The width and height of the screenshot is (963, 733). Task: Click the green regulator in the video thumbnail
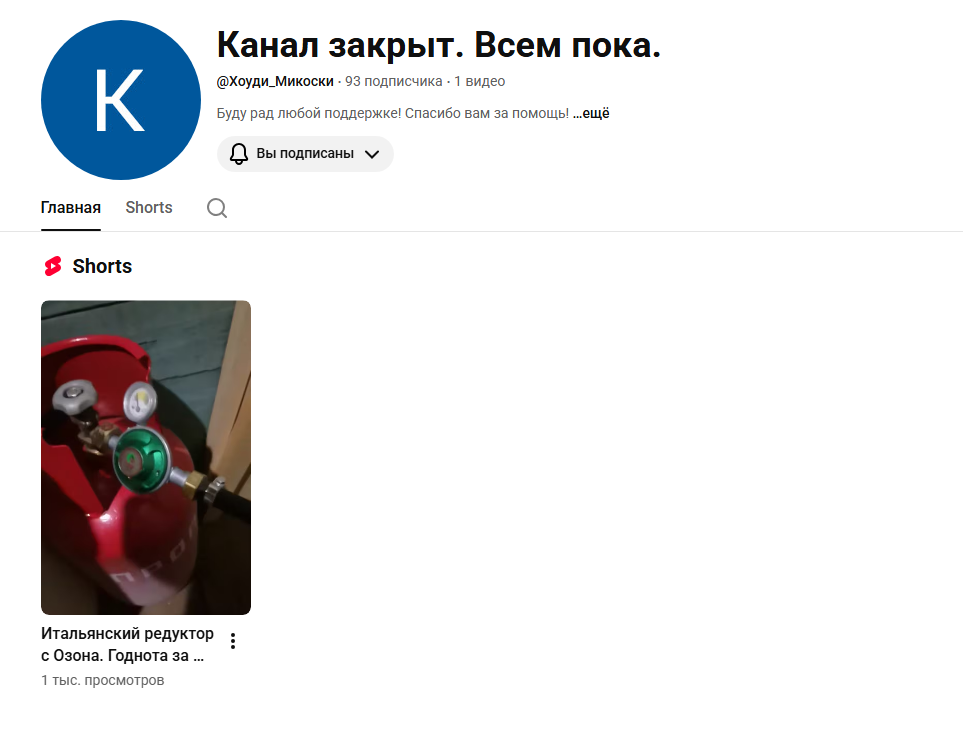[x=141, y=460]
